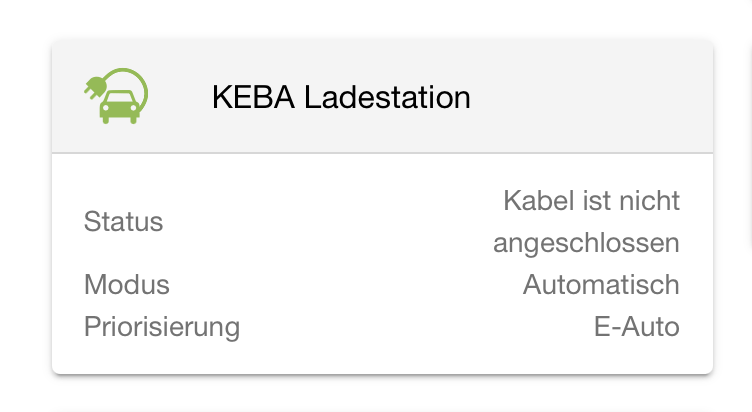This screenshot has width=752, height=412.
Task: Click the plug symbol on the charger icon
Action: click(x=95, y=86)
